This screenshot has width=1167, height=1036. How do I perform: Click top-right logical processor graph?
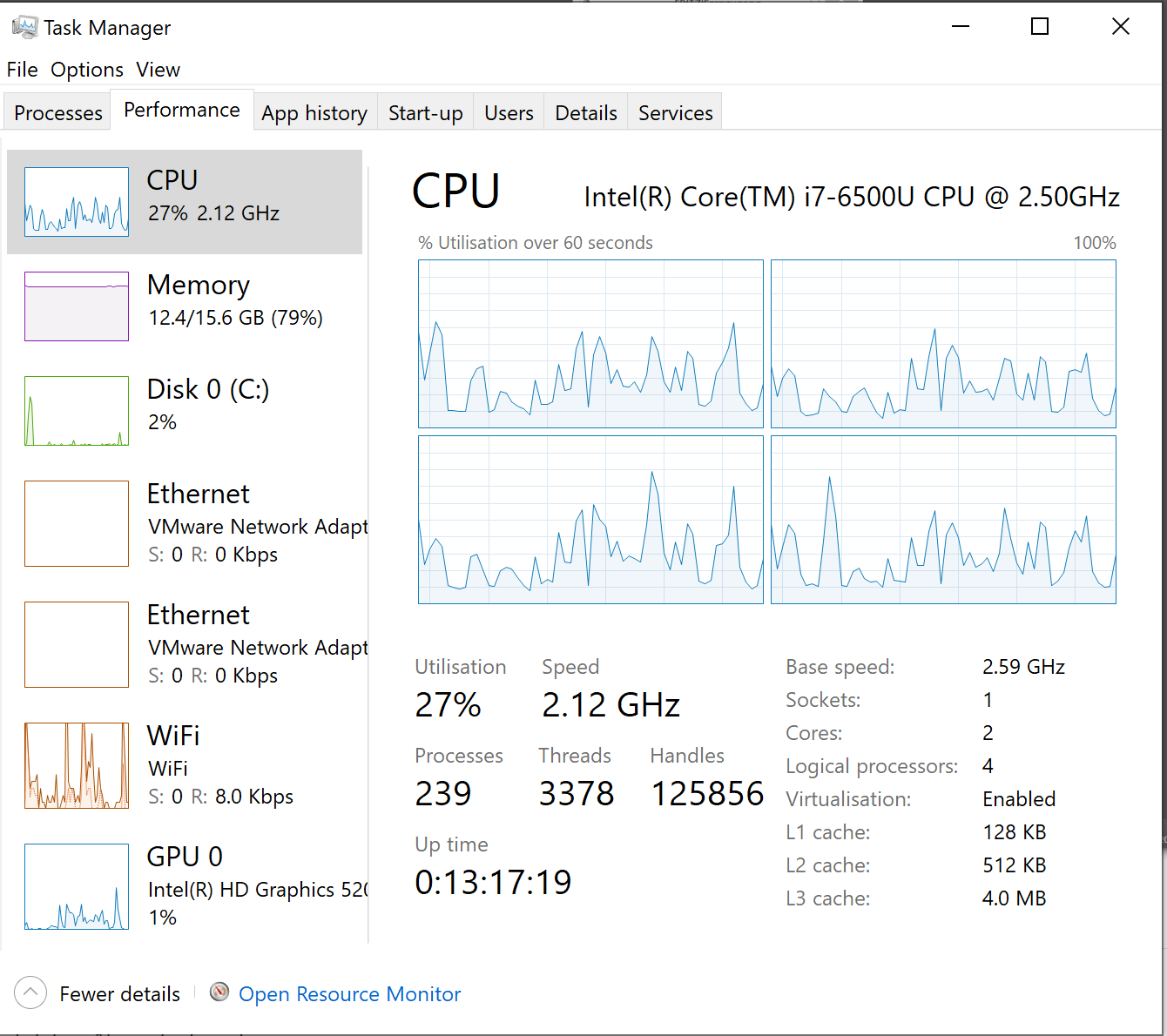tap(943, 344)
